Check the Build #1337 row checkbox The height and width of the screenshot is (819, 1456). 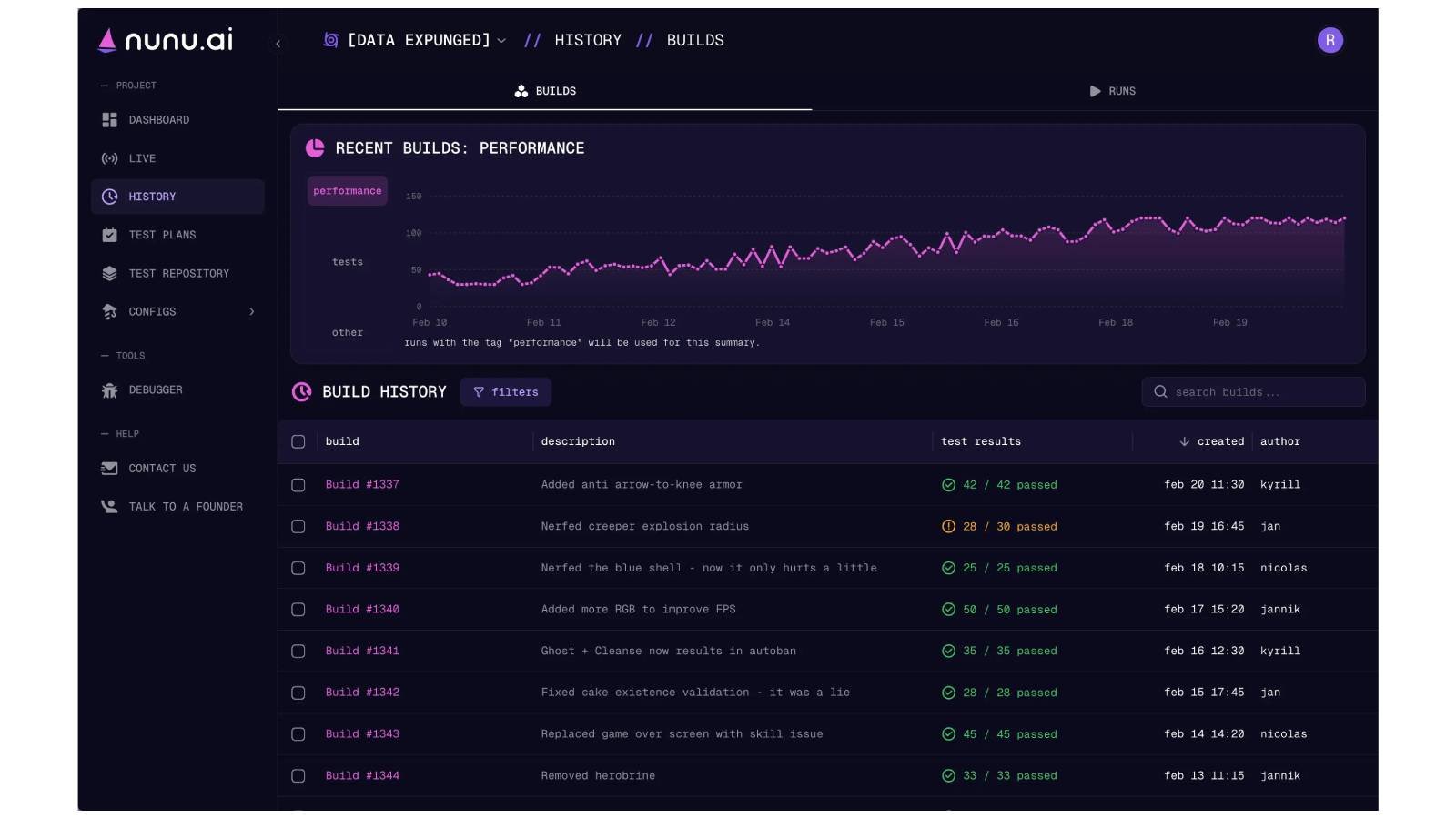[298, 485]
